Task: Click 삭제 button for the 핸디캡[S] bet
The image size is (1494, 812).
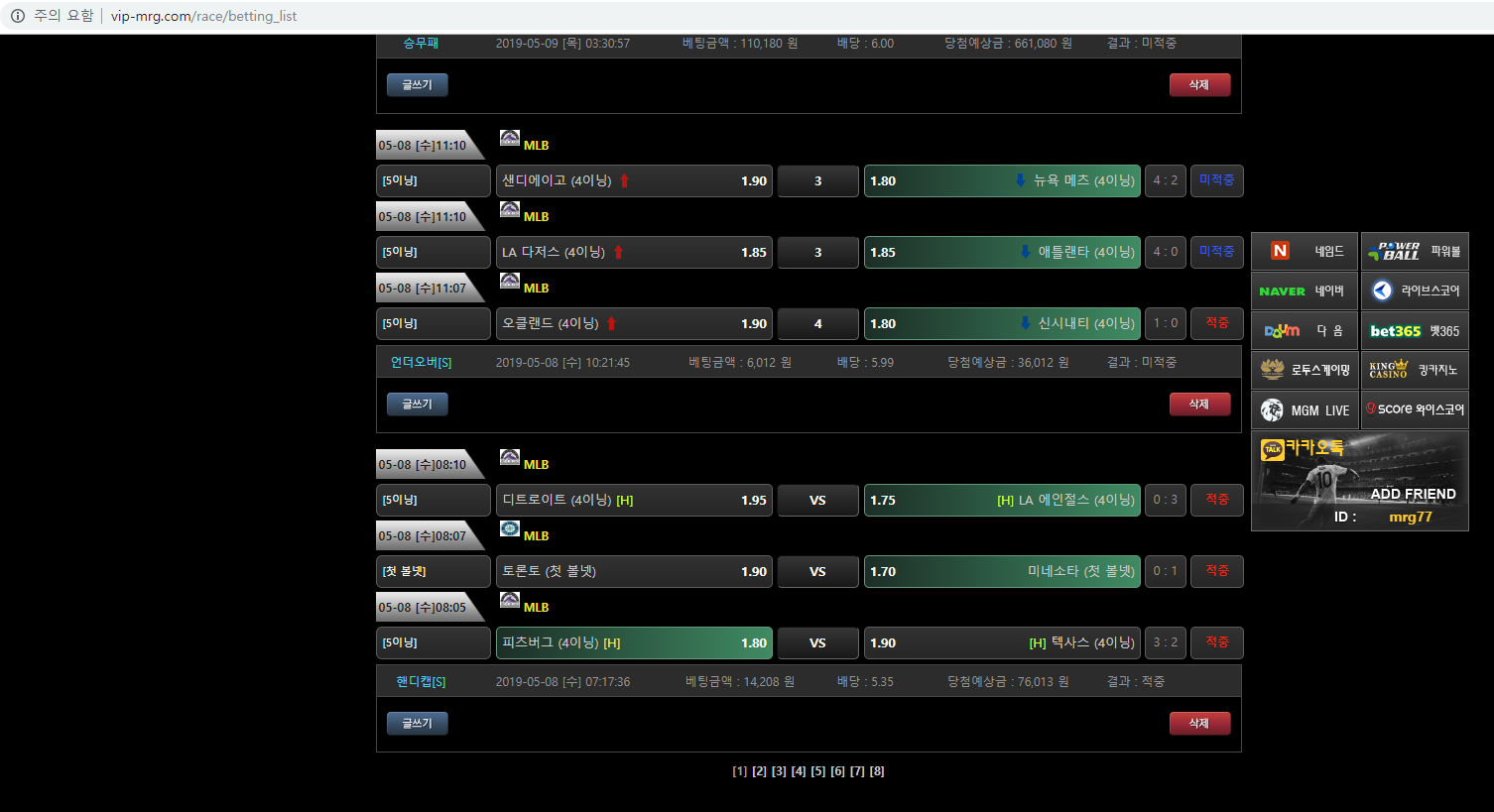Action: pyautogui.click(x=1199, y=723)
